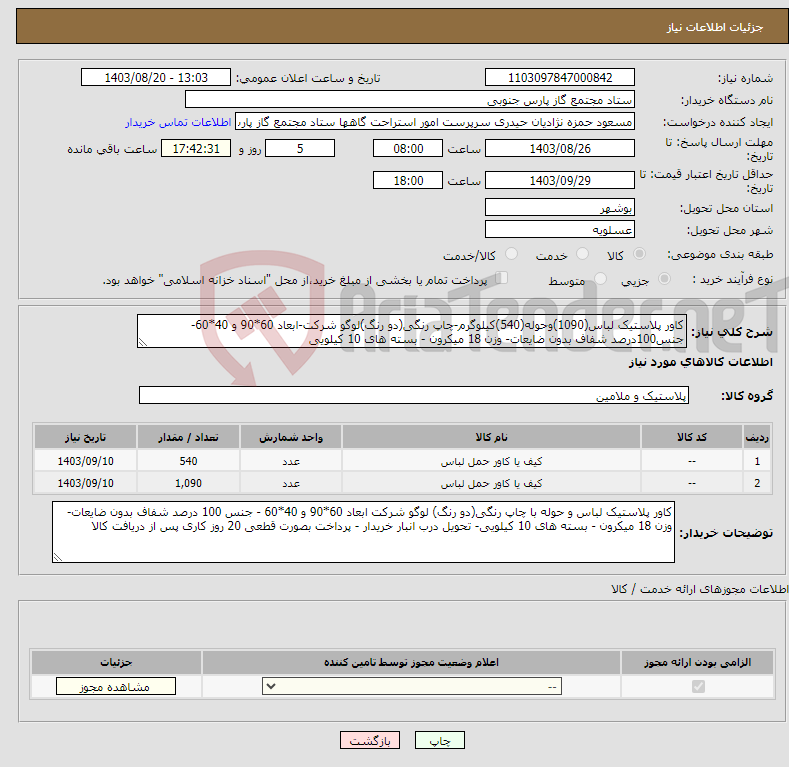Click row 2 need date 1403/09/10

(x=86, y=483)
